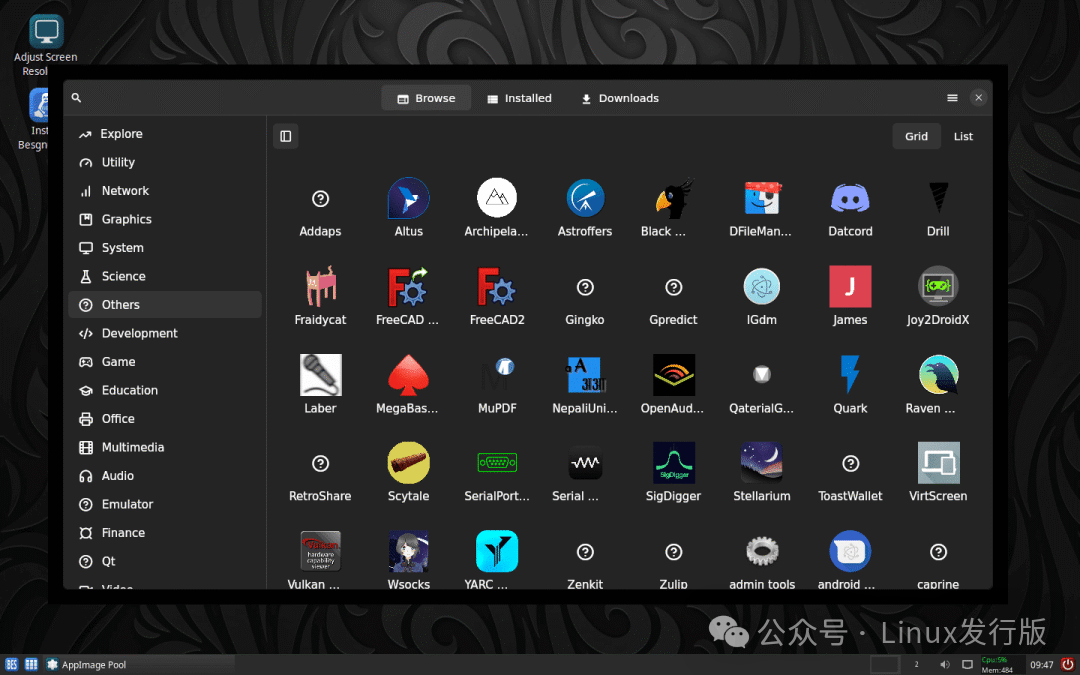Switch to the Installed tab
The width and height of the screenshot is (1080, 675).
pos(519,98)
